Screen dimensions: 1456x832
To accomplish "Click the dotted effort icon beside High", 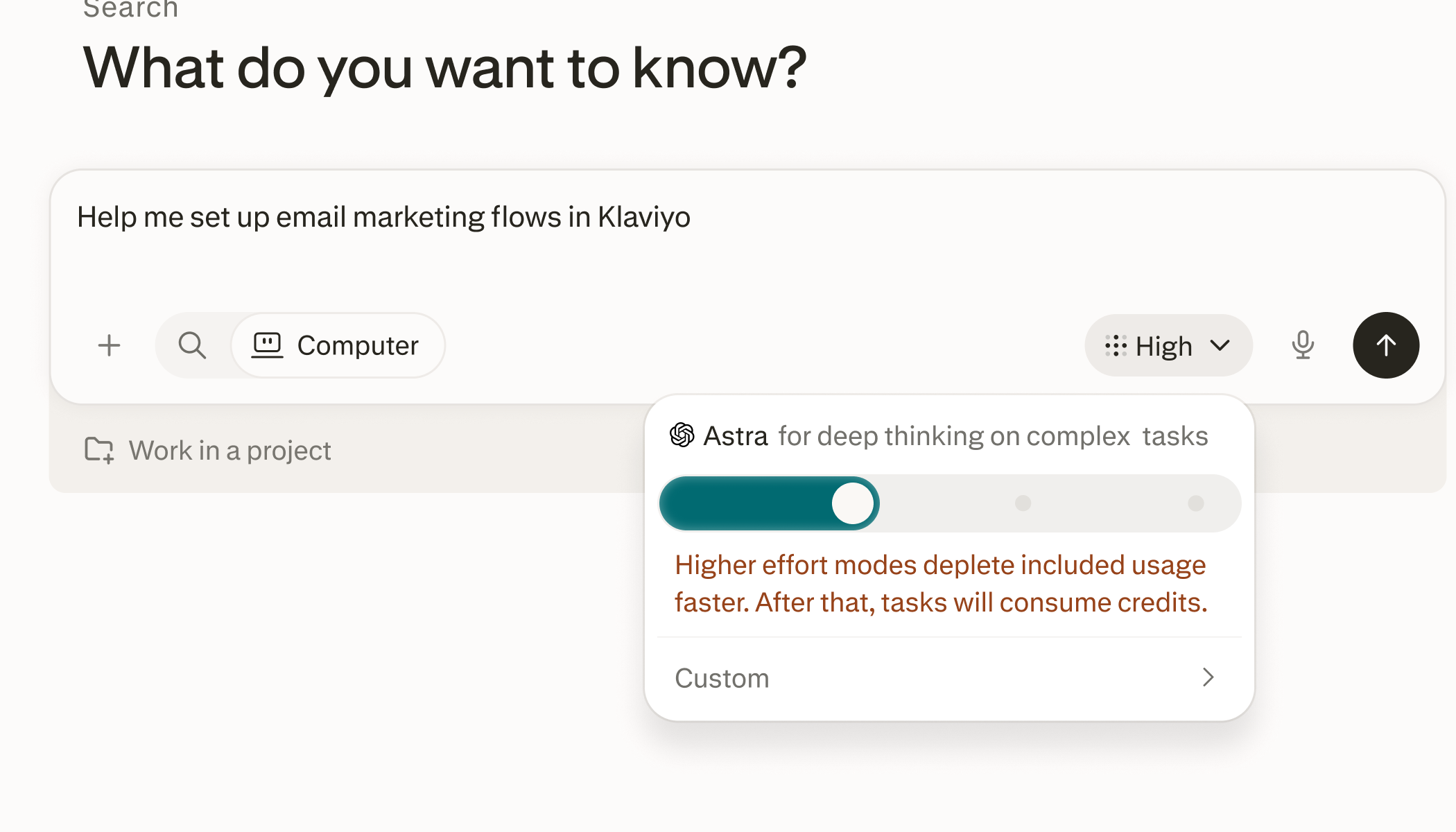I will click(1116, 345).
